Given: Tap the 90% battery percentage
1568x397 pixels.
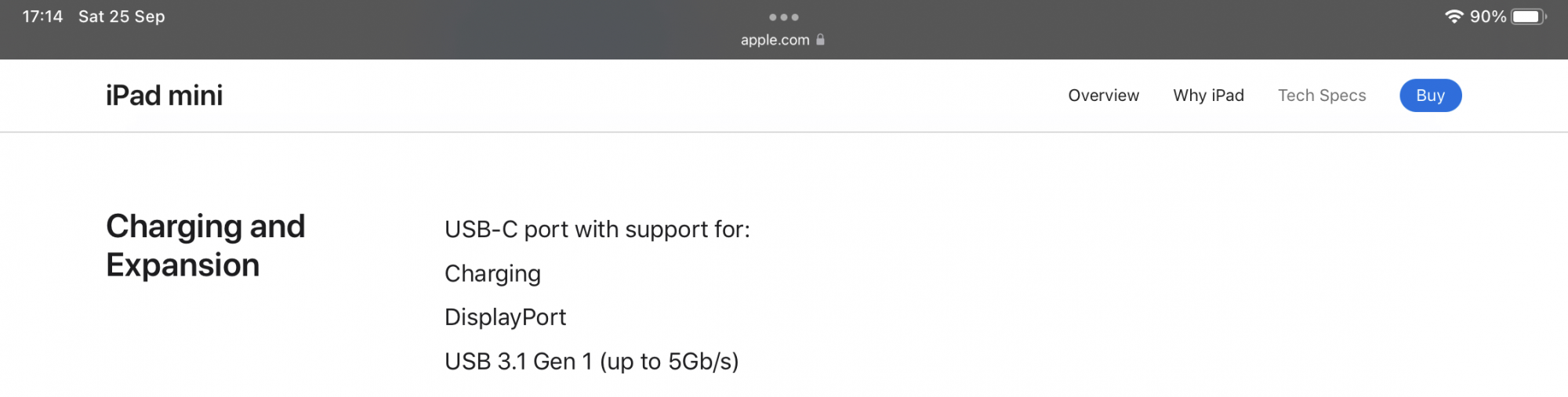Looking at the screenshot, I should [1487, 16].
